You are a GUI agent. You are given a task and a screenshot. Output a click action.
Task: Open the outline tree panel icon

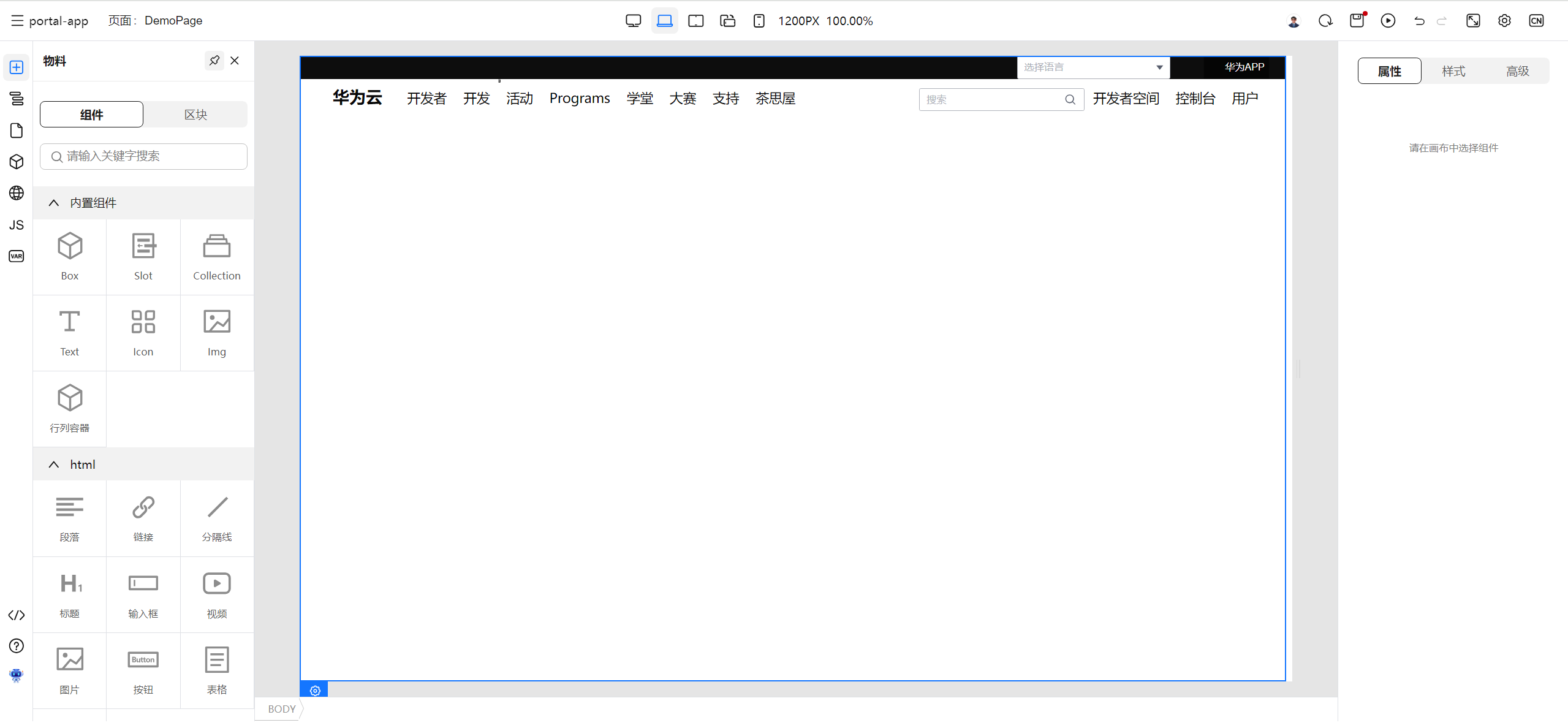click(17, 99)
